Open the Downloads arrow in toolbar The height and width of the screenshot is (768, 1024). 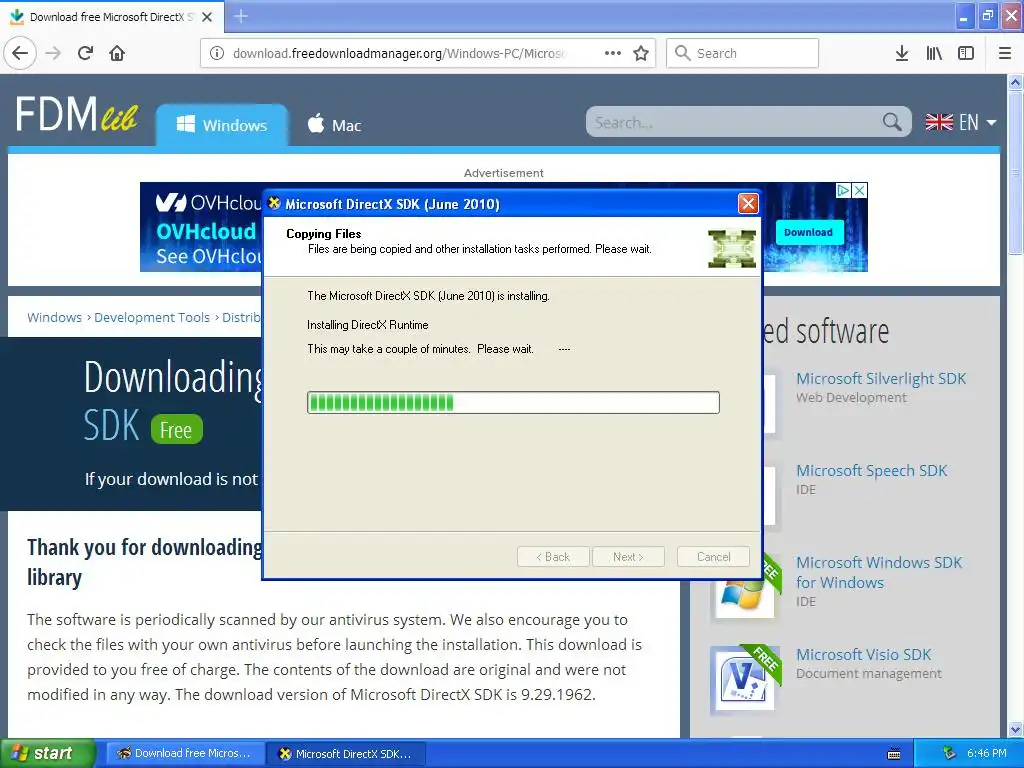(x=902, y=54)
